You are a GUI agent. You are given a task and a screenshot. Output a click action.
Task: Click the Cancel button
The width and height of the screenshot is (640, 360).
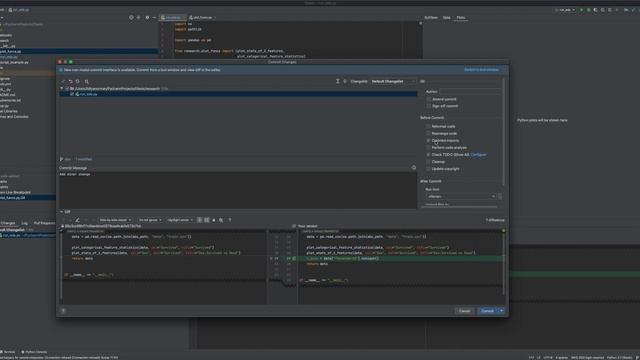pos(464,311)
